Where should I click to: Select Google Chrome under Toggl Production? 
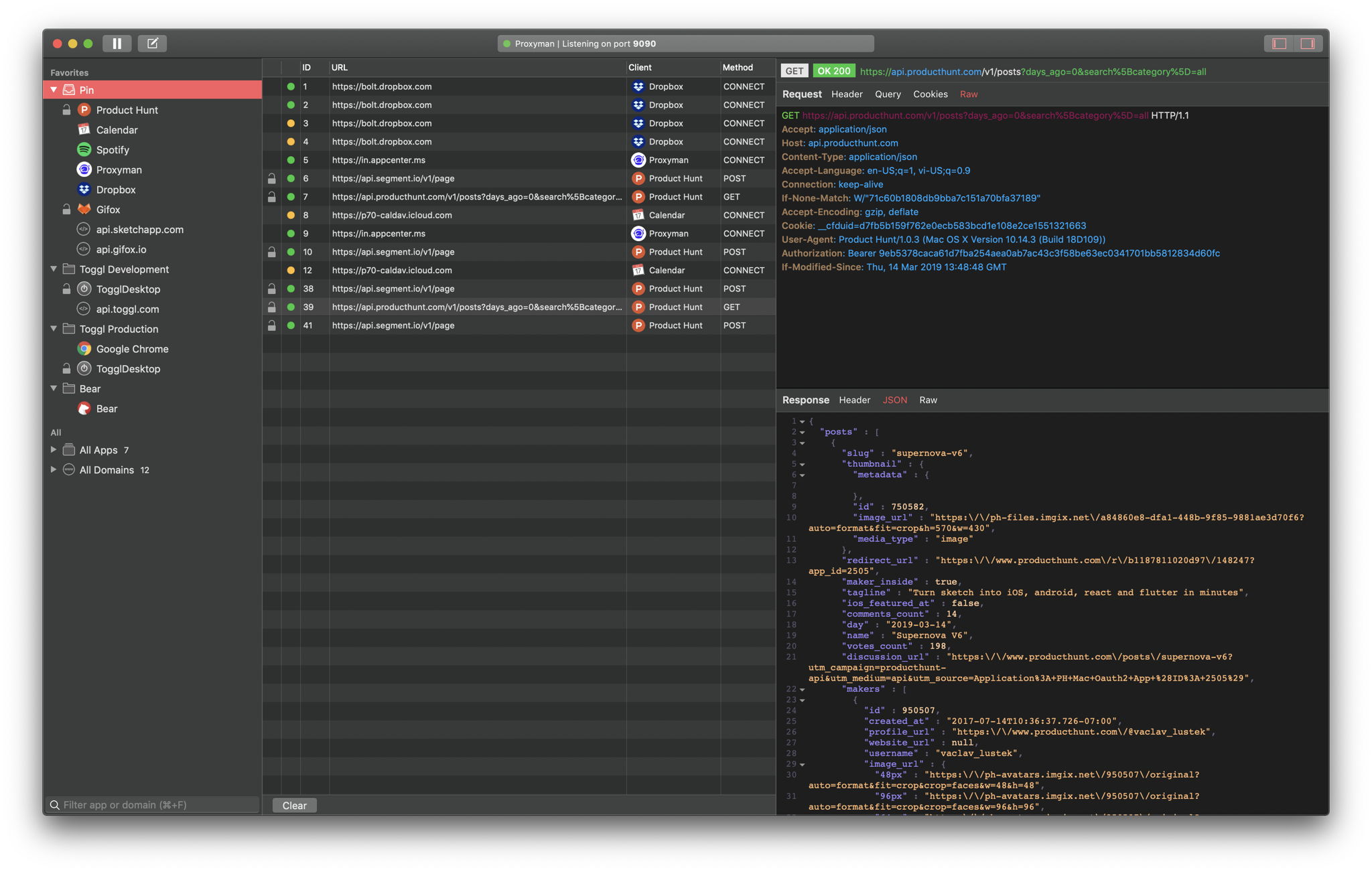pyautogui.click(x=132, y=349)
